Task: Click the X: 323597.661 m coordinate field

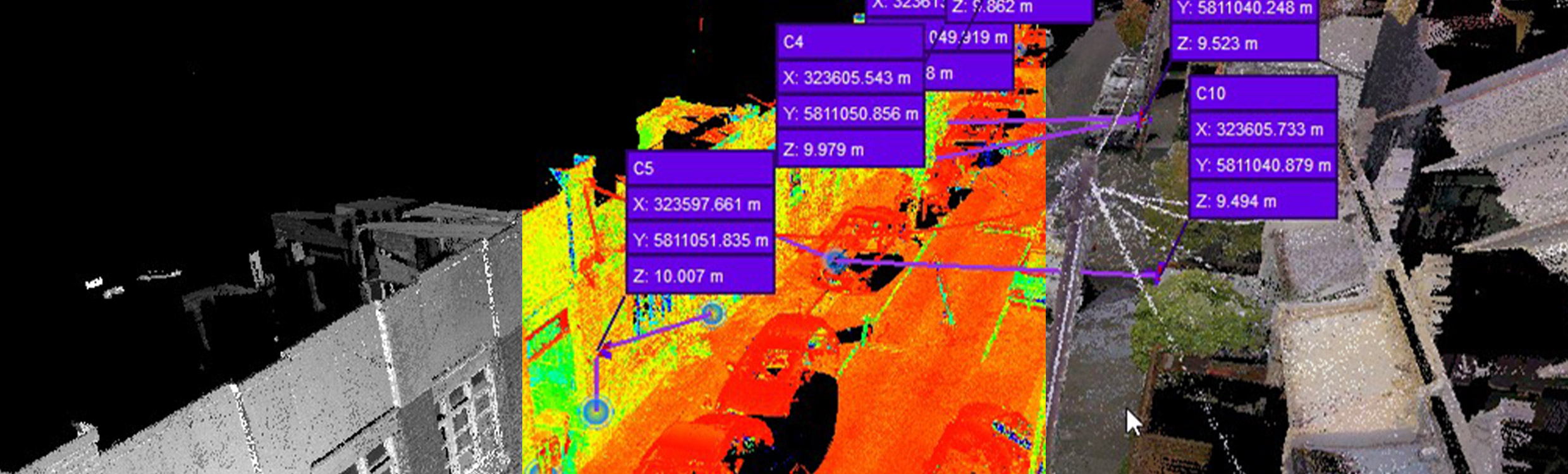Action: 699,204
